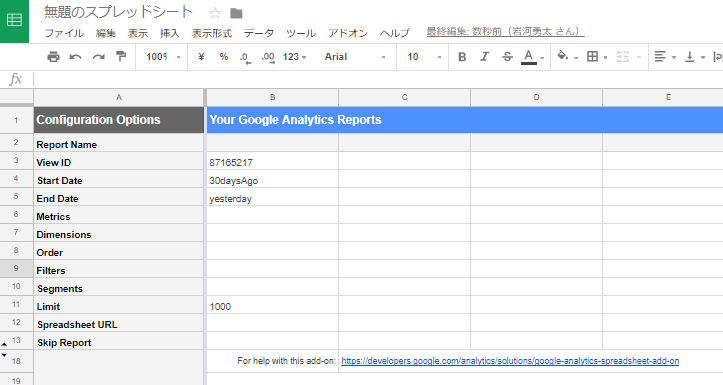Expand hidden rows arrow below row 13
723x385 pixels.
point(4,344)
